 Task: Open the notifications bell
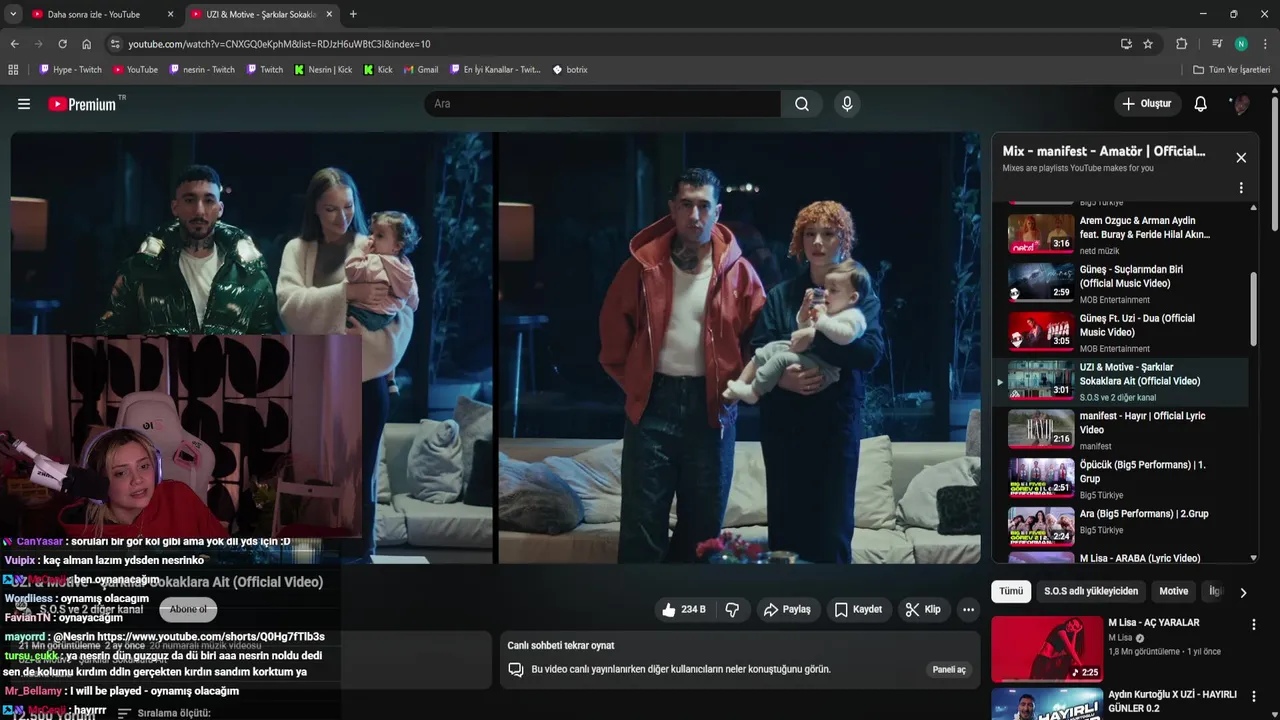coord(1201,104)
